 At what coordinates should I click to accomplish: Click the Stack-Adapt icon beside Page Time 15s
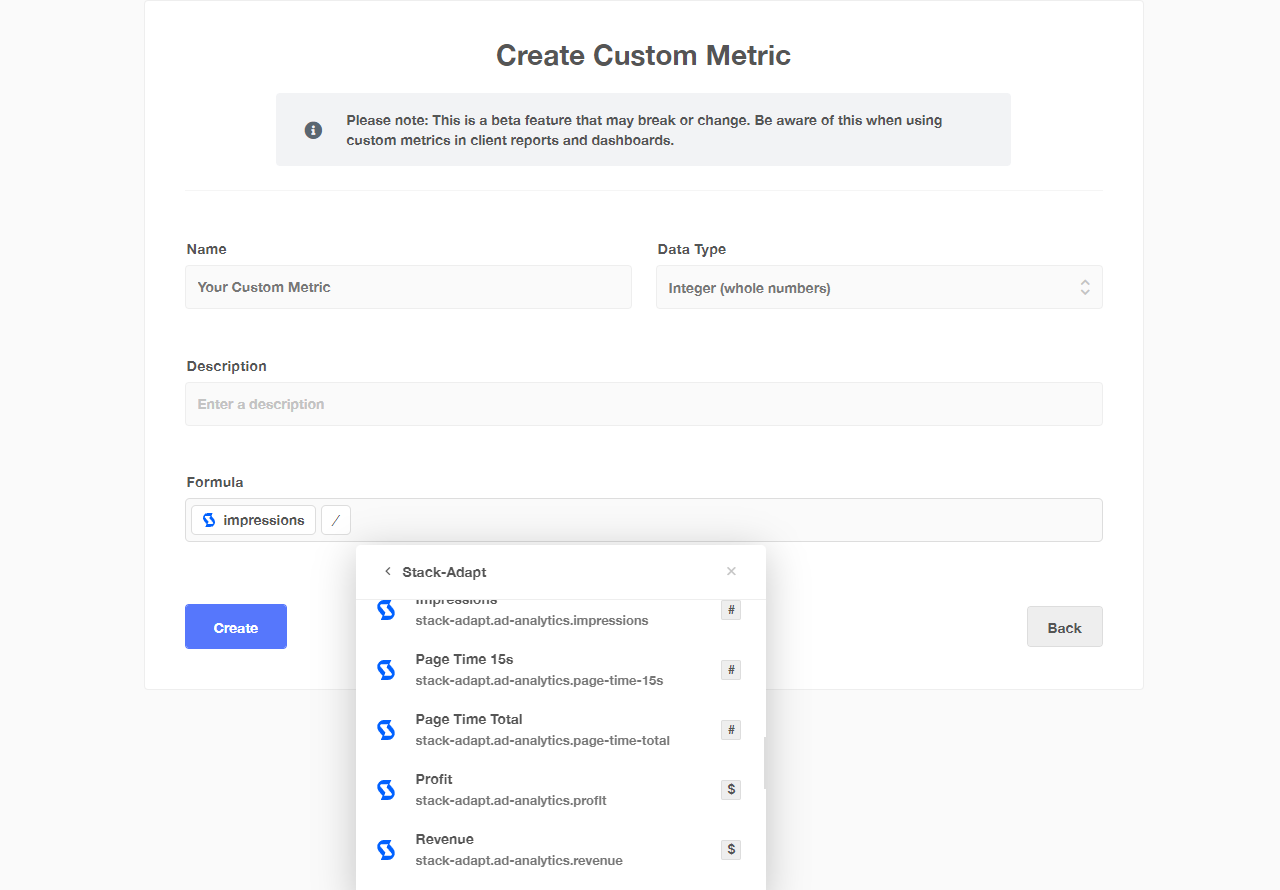tap(386, 670)
